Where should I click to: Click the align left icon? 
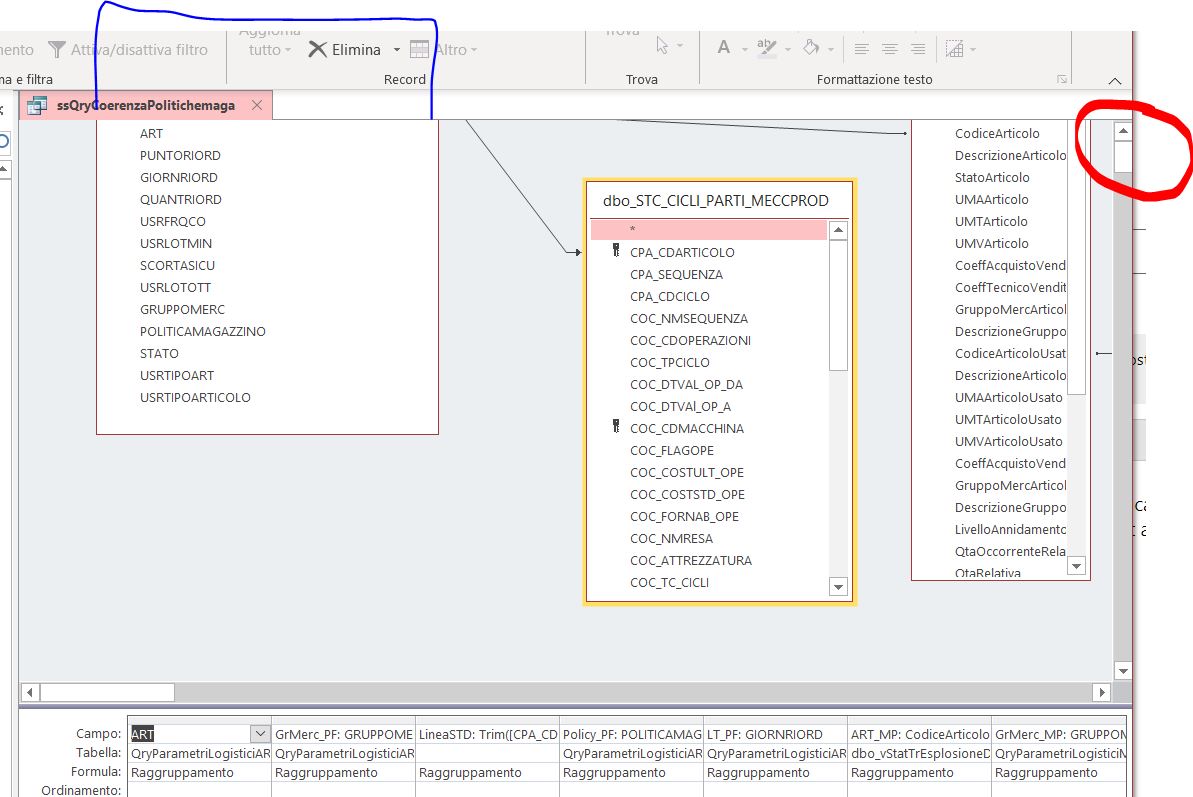[861, 49]
